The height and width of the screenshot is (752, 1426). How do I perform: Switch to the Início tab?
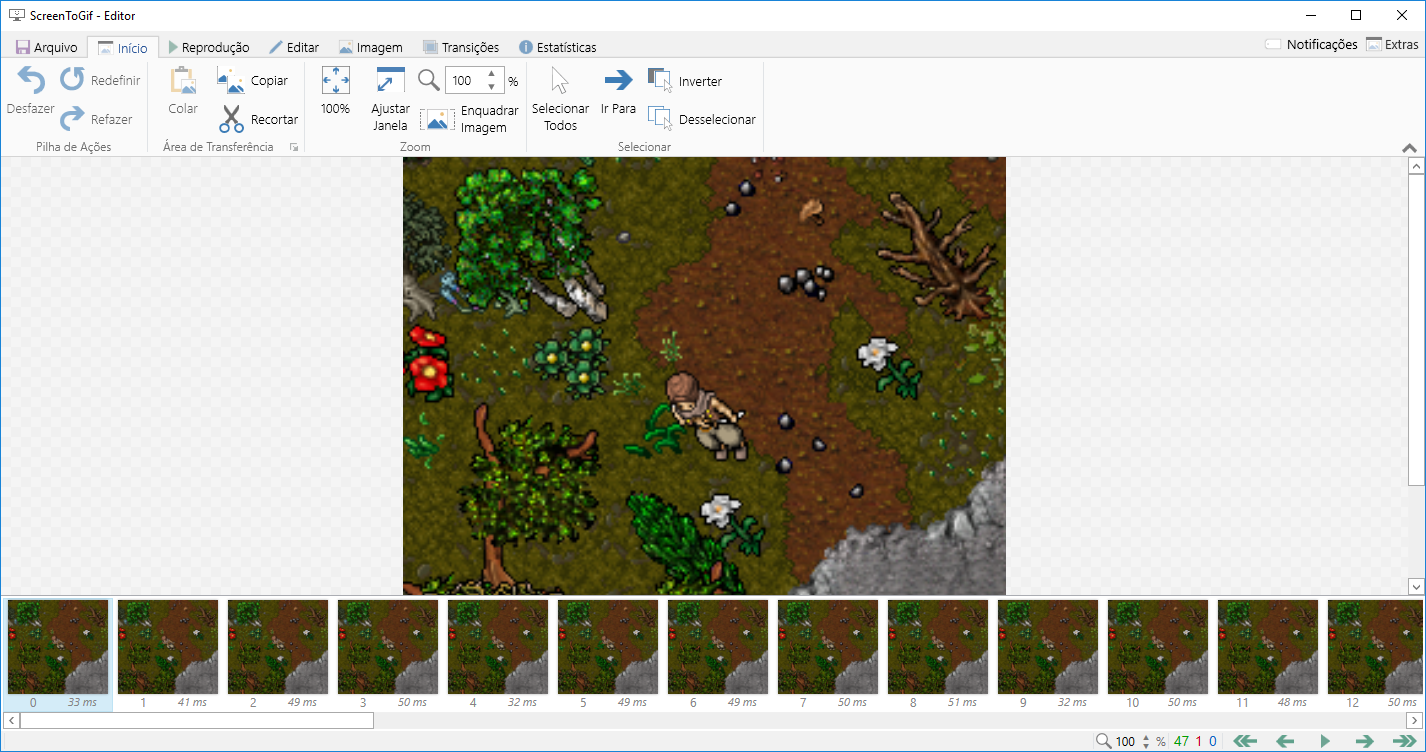(122, 47)
